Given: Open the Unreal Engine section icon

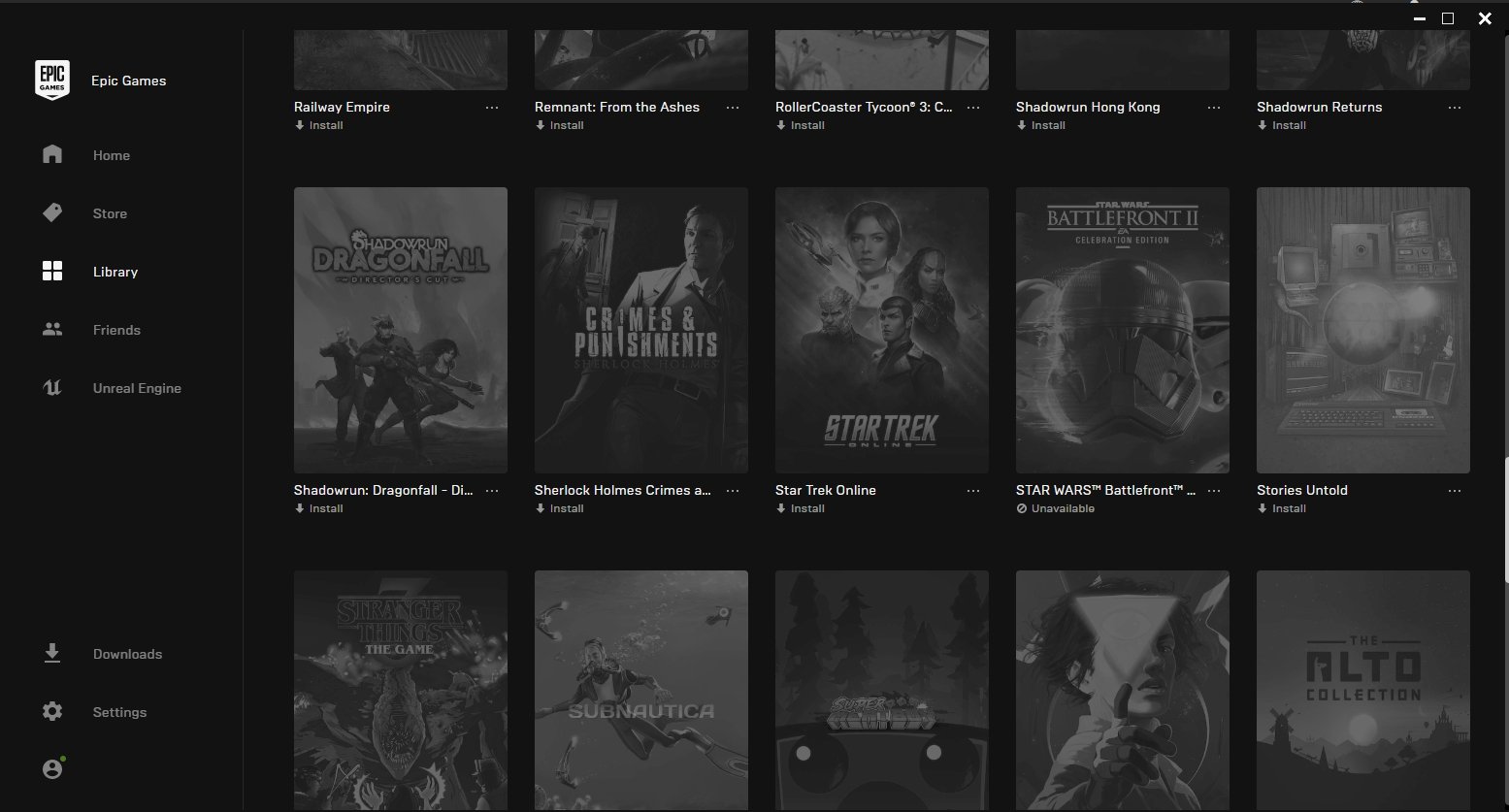Looking at the screenshot, I should click(x=52, y=388).
